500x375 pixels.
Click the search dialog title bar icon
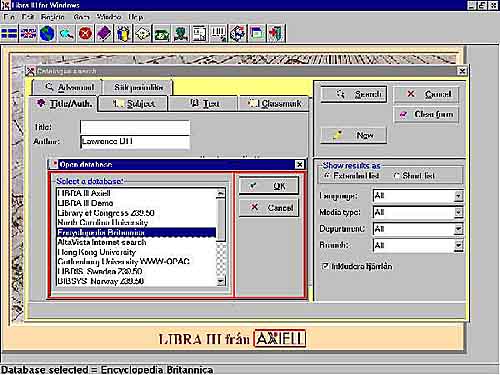tap(31, 71)
